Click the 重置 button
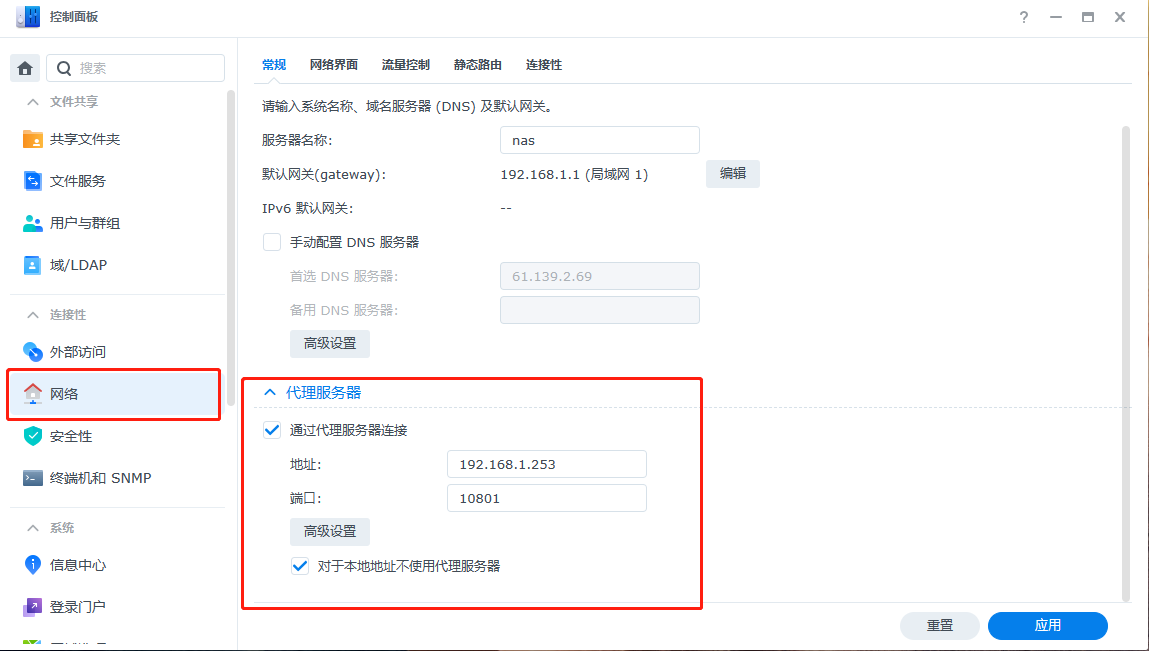The image size is (1149, 651). point(939,625)
